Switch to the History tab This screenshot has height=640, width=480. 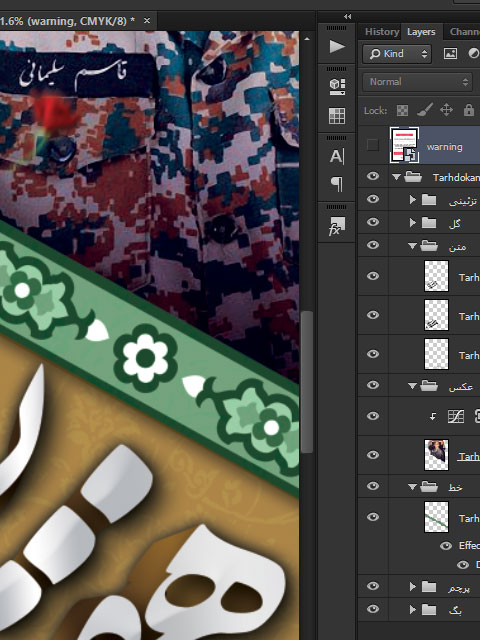click(382, 31)
